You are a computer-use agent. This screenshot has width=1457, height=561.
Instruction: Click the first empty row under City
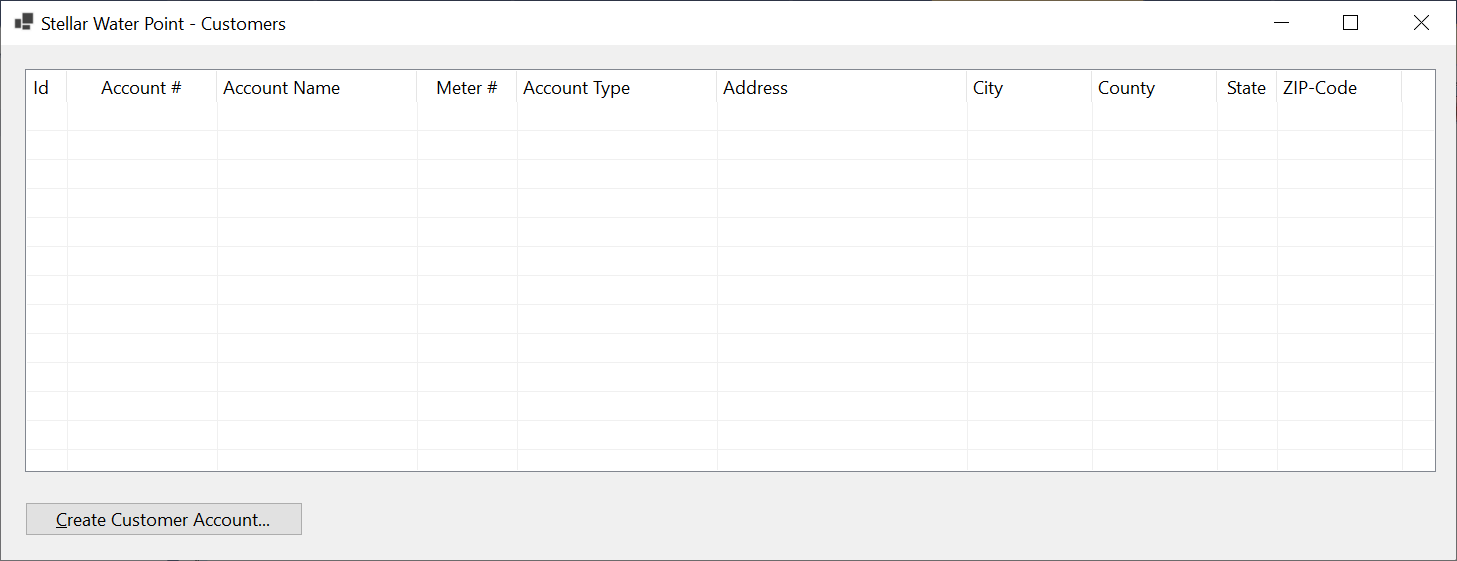(x=1029, y=117)
